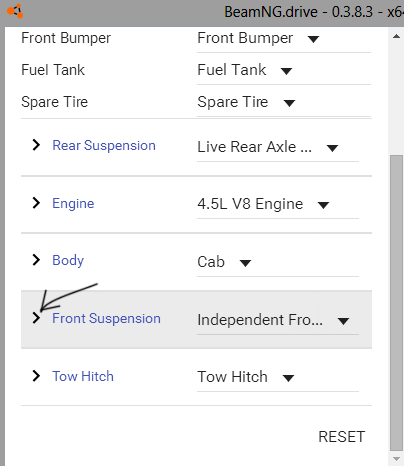Expand the Engine section chevron
This screenshot has width=404, height=466.
[36, 203]
